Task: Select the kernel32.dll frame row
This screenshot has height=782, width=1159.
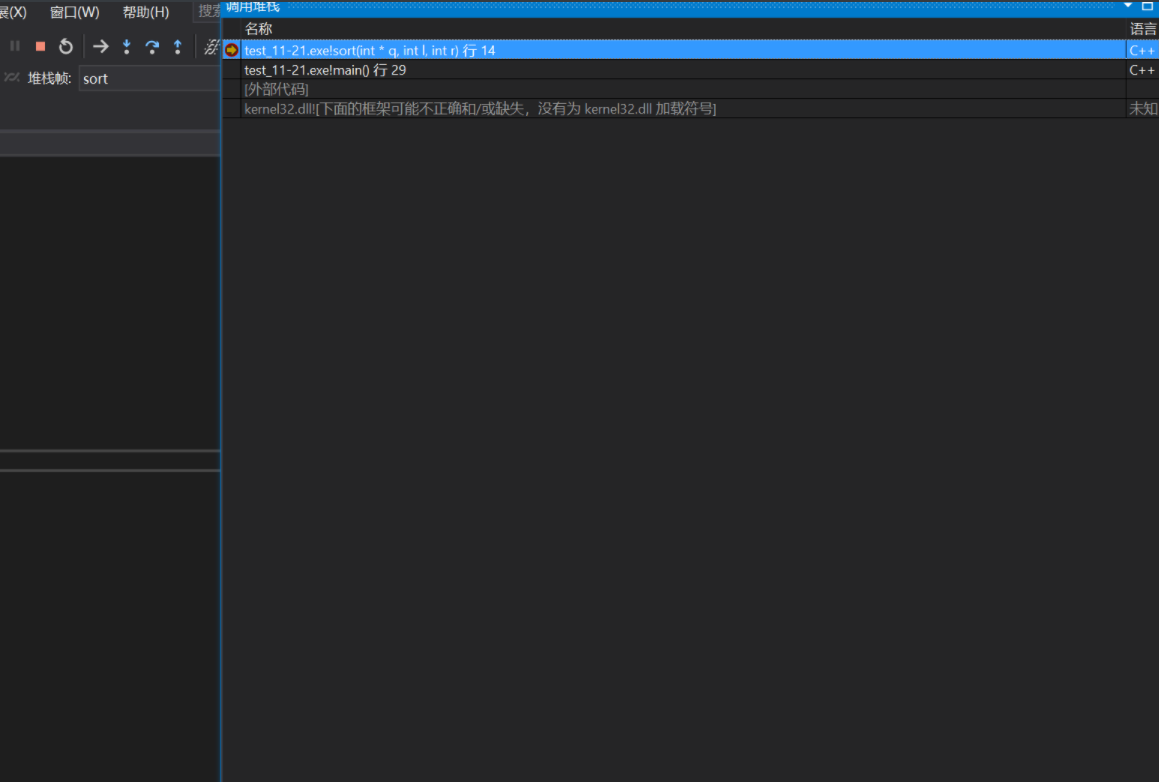Action: coord(683,109)
